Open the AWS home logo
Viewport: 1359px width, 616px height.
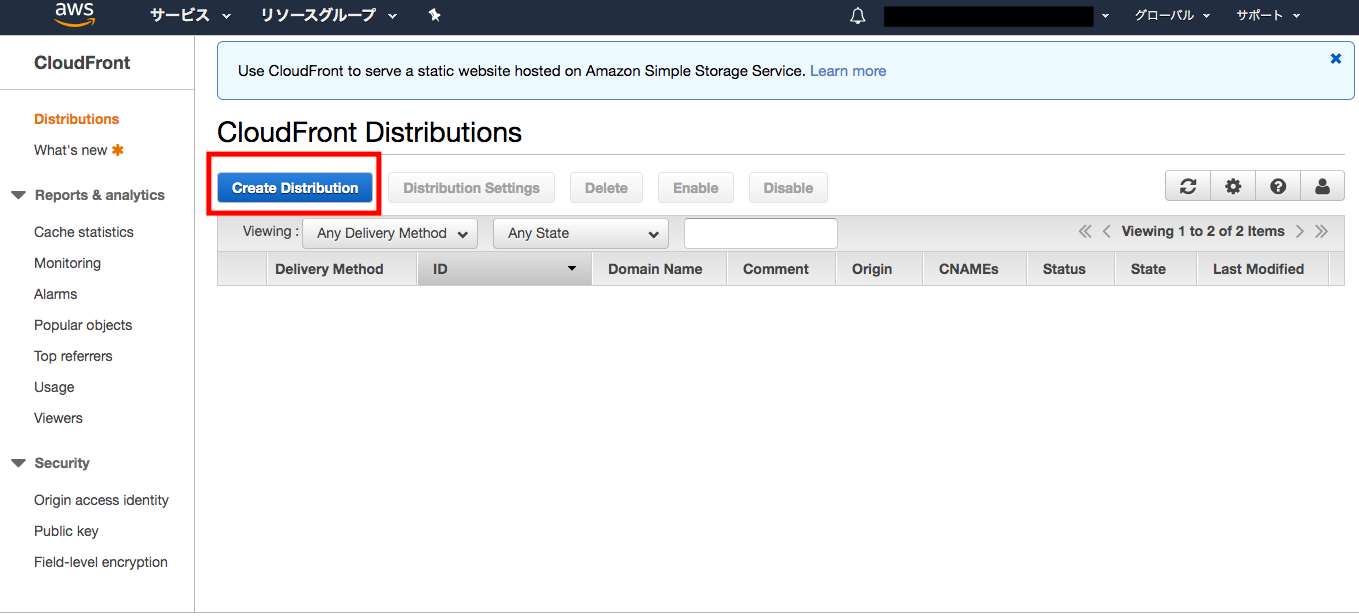pos(75,15)
